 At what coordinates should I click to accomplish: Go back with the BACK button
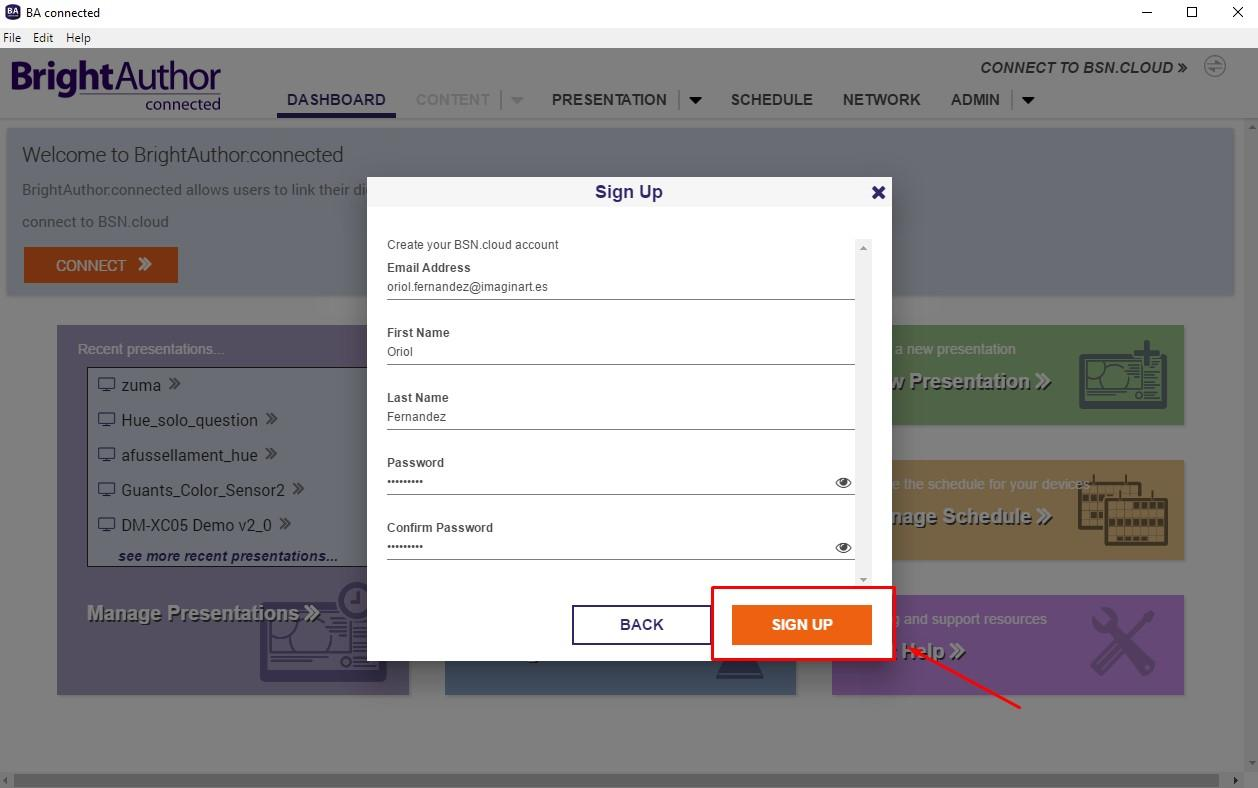pyautogui.click(x=642, y=624)
